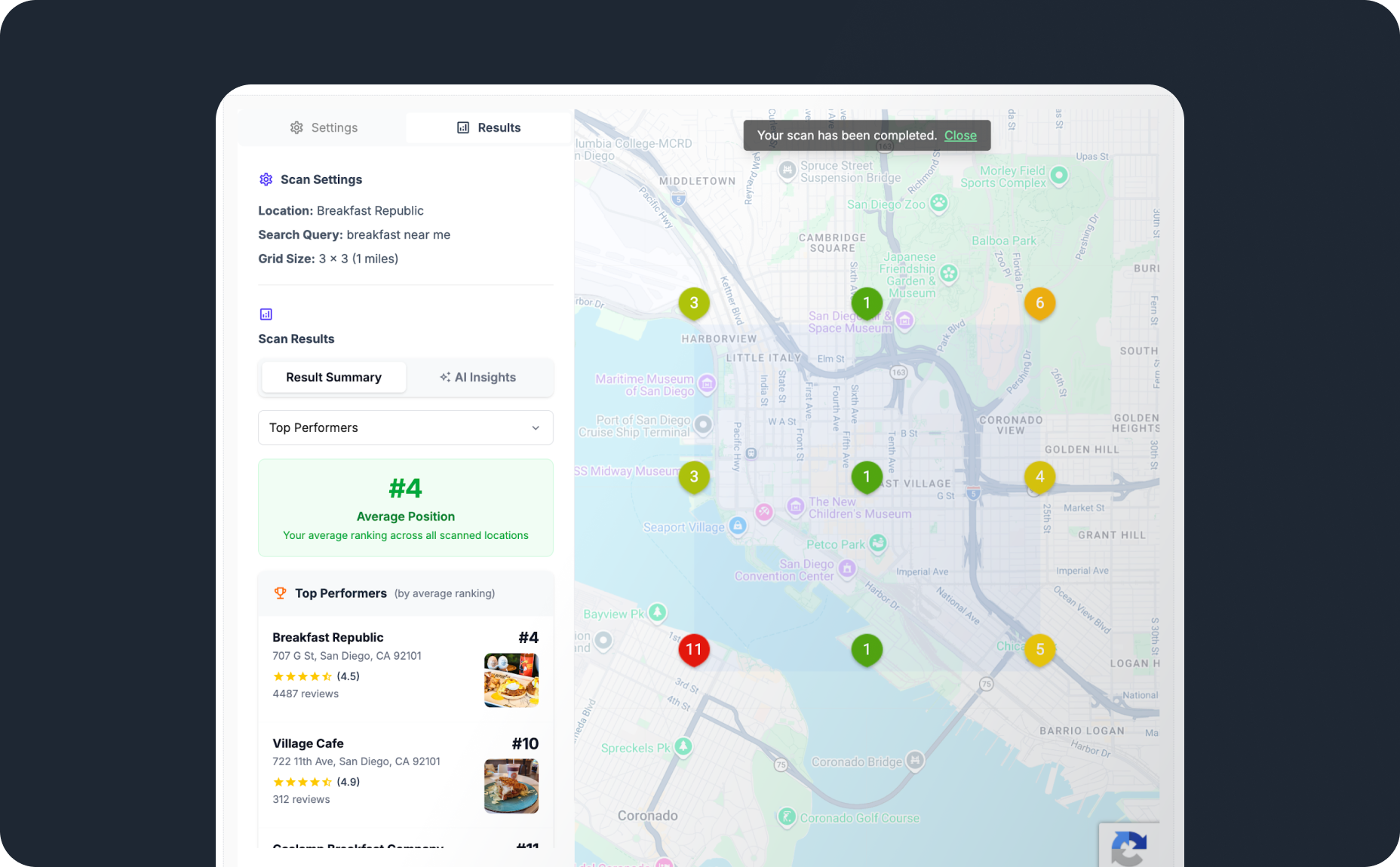Image resolution: width=1400 pixels, height=867 pixels.
Task: Click the Coronado Golf Course pin
Action: click(x=787, y=816)
